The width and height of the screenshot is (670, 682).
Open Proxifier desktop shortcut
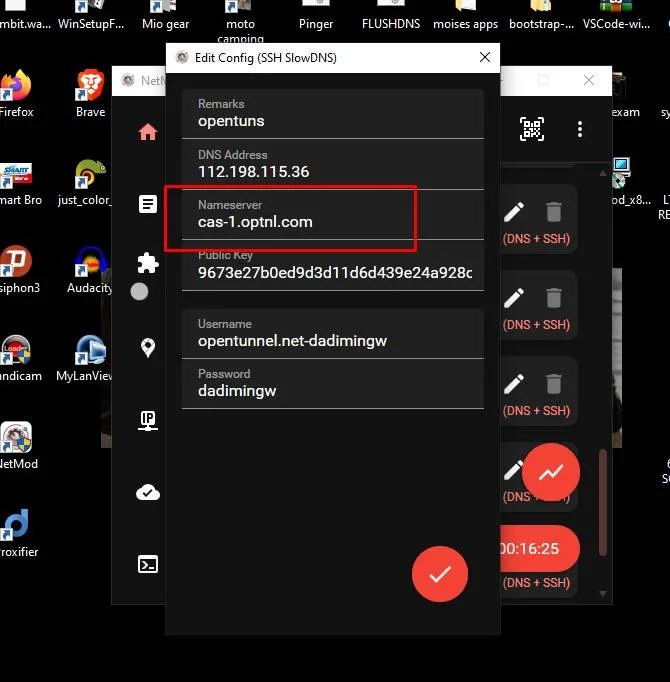pos(18,534)
